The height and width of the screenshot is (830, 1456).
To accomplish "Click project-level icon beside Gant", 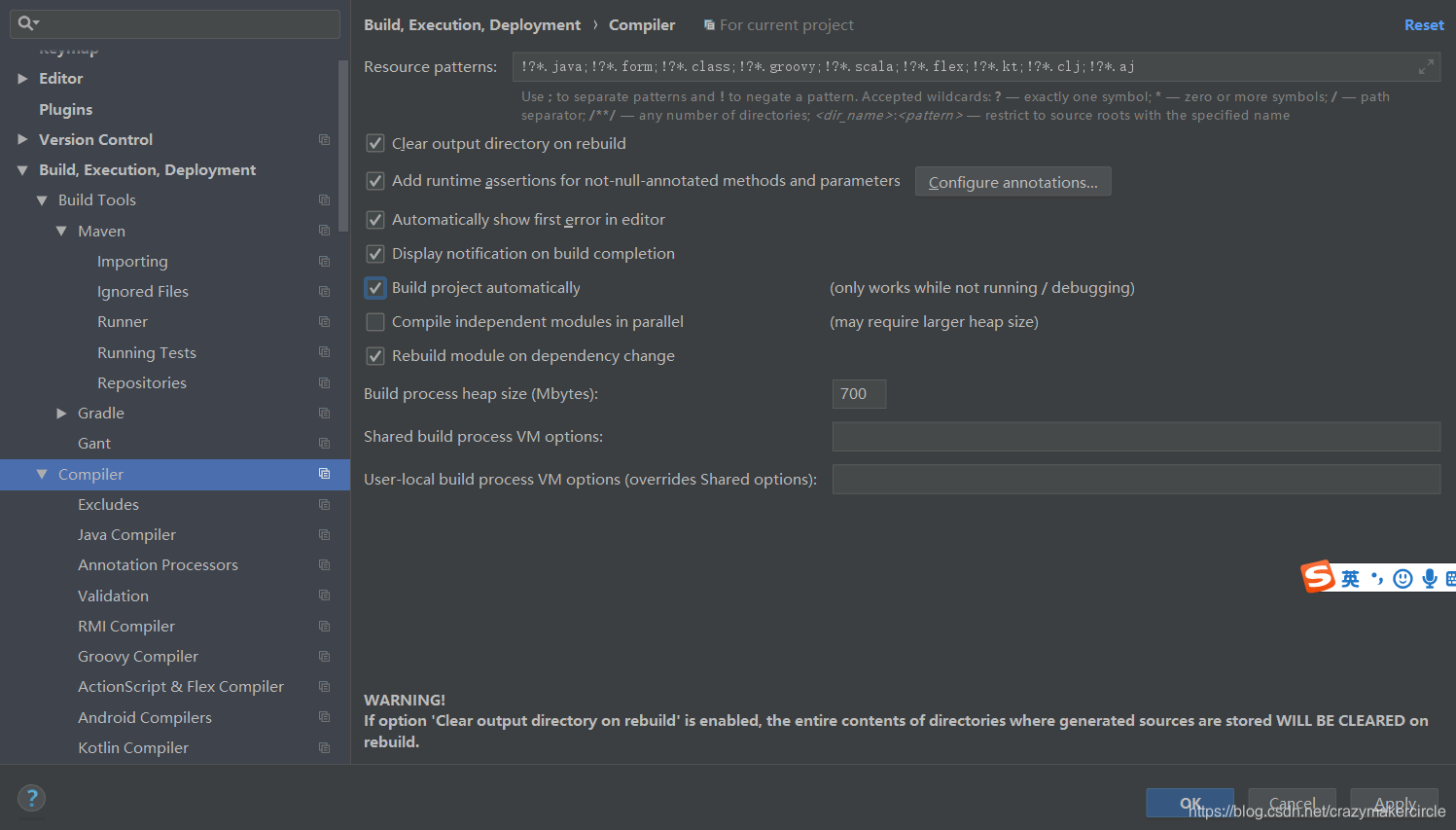I will 325,444.
